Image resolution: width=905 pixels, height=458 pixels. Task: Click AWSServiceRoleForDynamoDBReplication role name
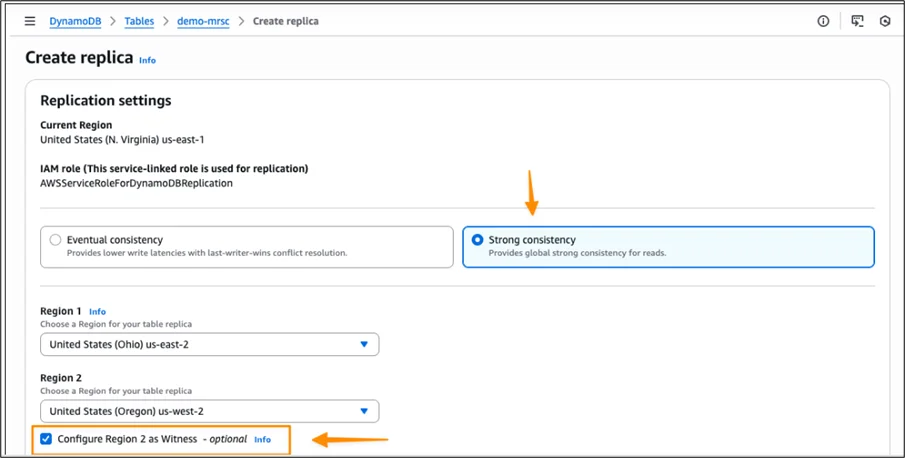coord(136,183)
